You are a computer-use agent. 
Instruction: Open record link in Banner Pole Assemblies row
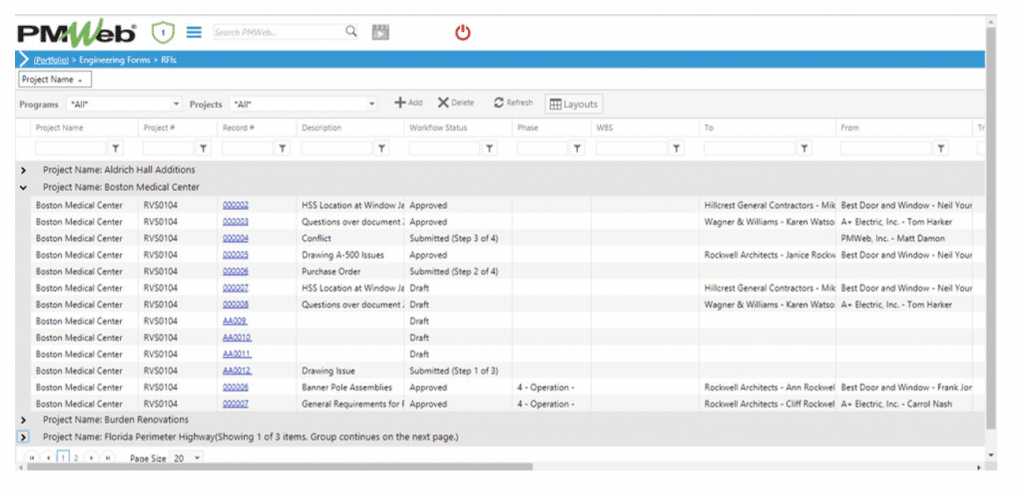pyautogui.click(x=235, y=388)
